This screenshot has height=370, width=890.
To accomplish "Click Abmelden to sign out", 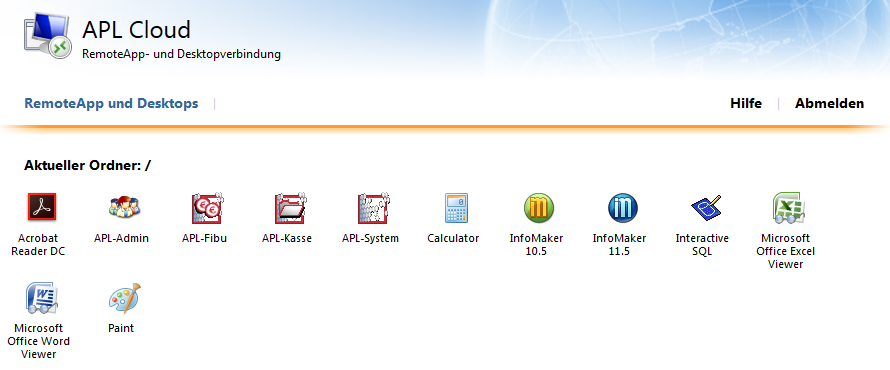I will tap(829, 103).
